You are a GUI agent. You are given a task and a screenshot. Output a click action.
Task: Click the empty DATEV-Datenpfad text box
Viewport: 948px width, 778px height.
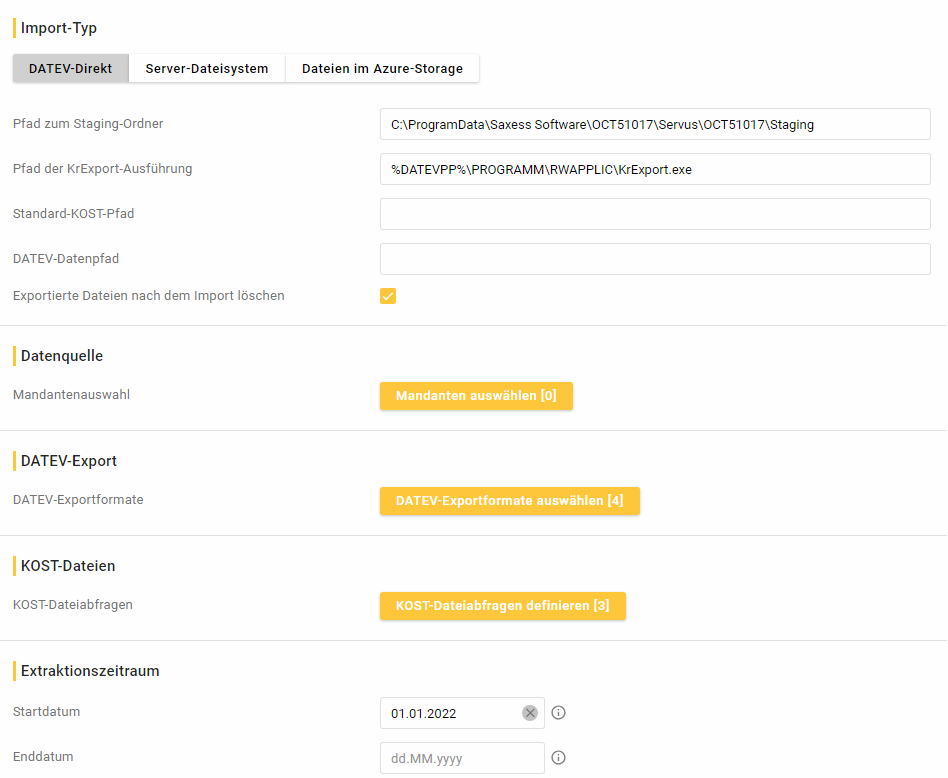(x=655, y=259)
